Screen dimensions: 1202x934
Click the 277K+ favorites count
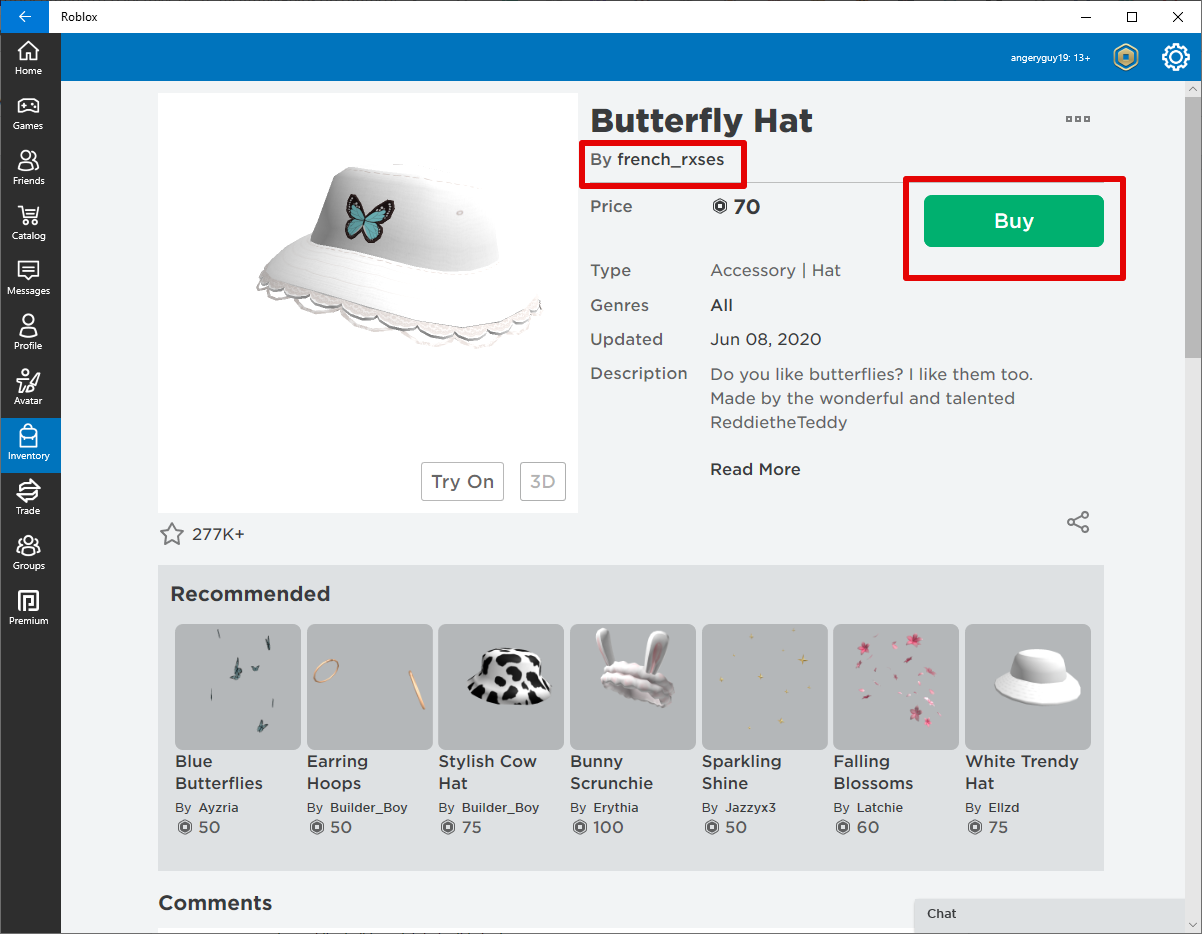(x=218, y=534)
